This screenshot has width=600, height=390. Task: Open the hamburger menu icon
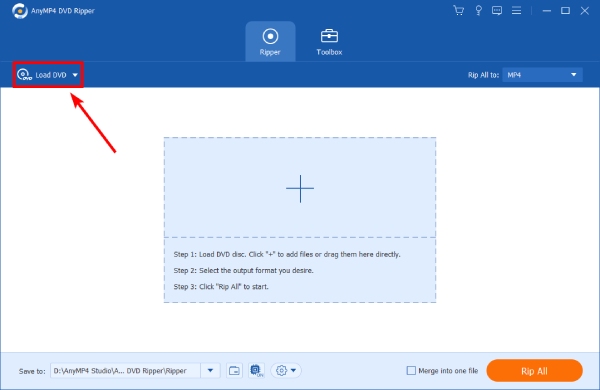[x=516, y=10]
